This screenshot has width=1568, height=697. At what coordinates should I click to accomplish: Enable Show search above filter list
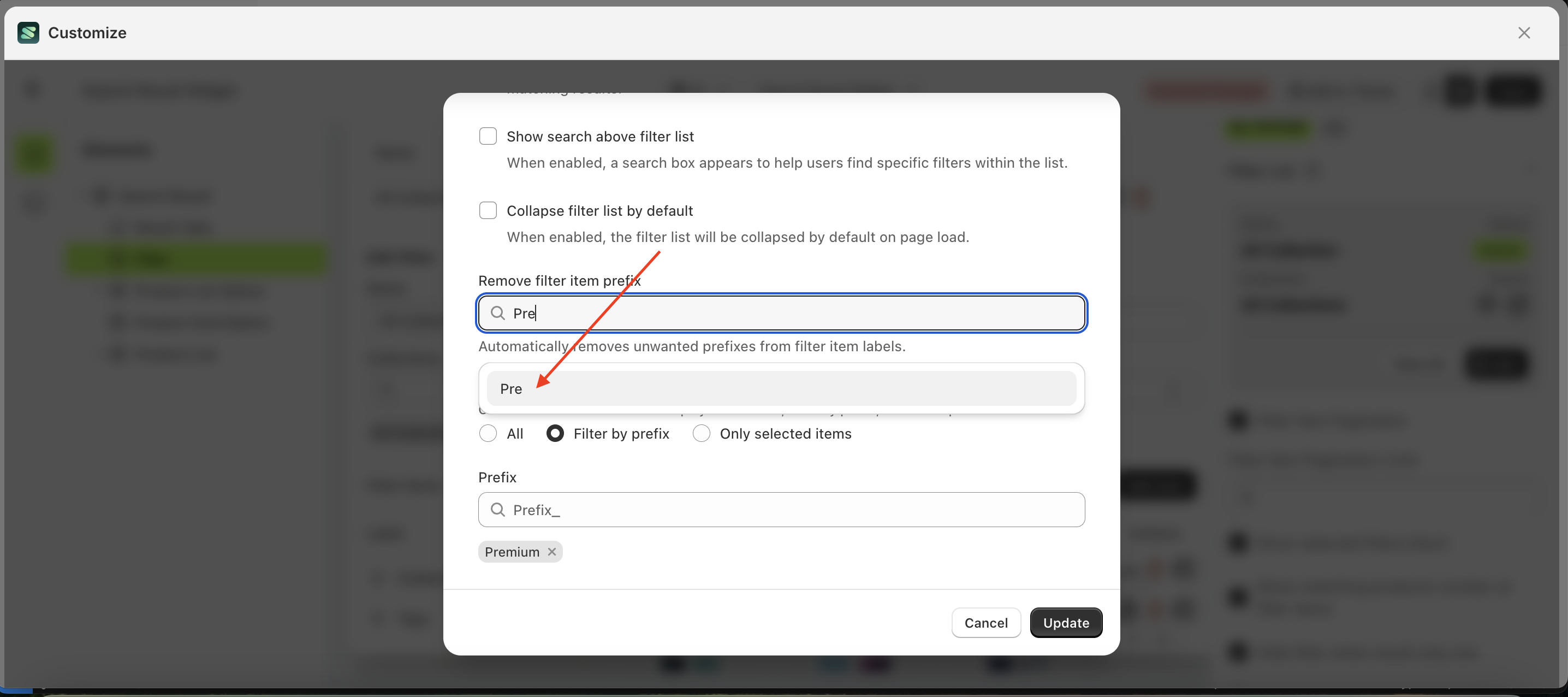click(x=488, y=136)
